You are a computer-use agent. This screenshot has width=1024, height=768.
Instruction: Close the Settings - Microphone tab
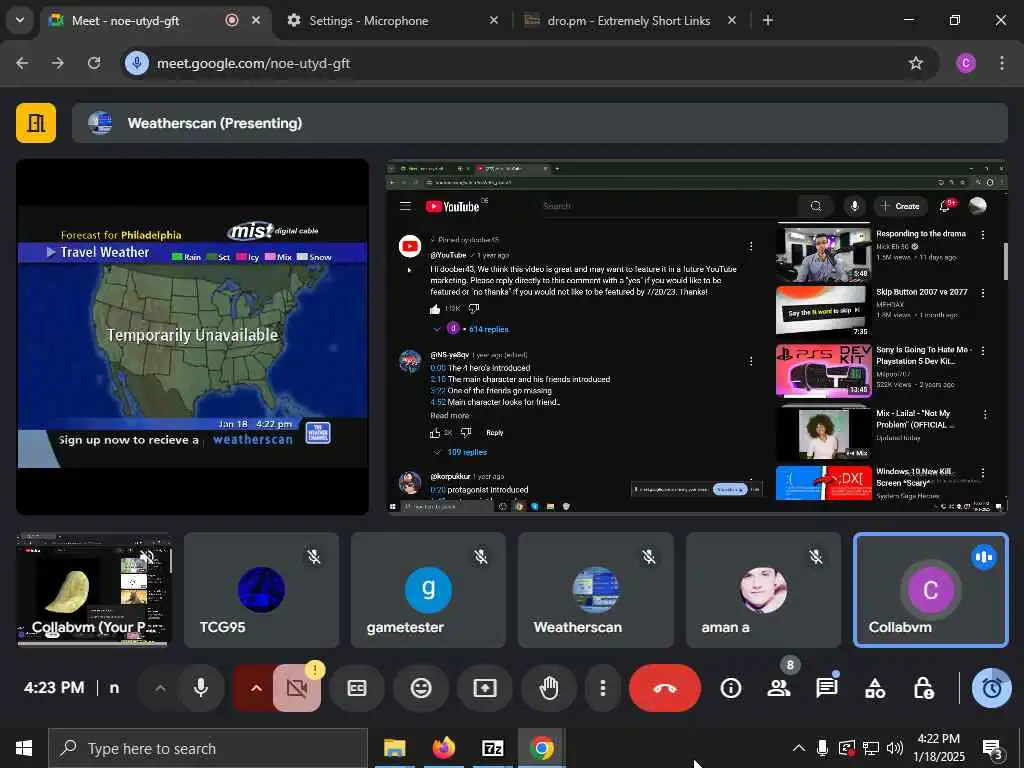[x=494, y=20]
